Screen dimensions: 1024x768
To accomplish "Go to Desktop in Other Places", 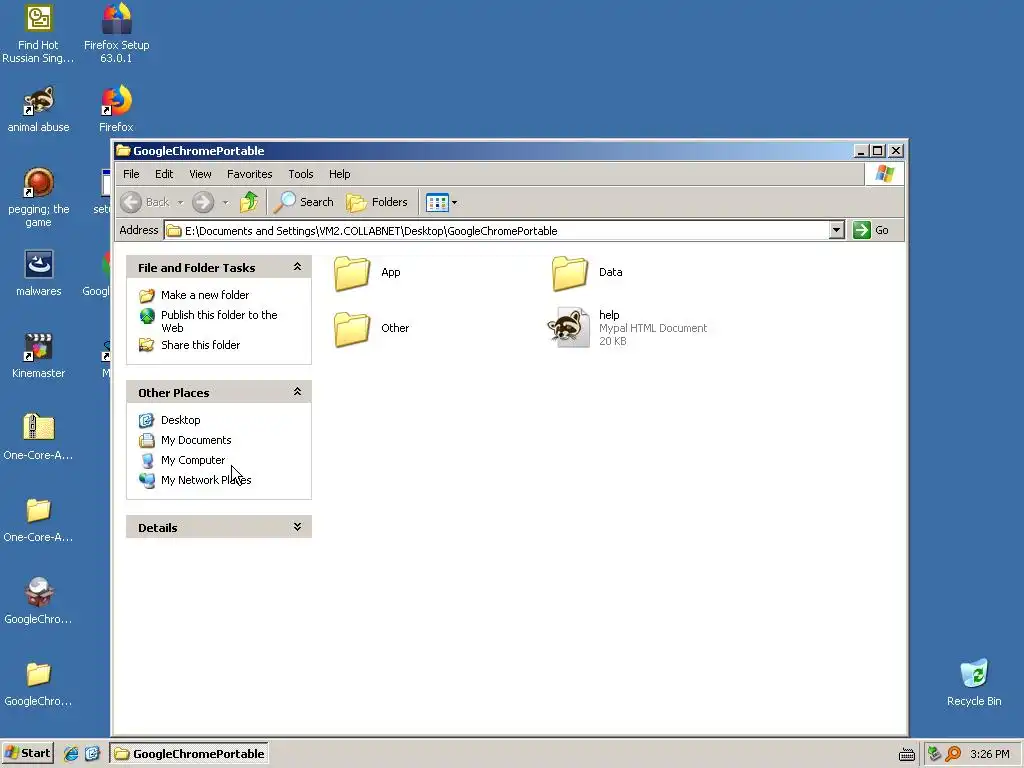I will 180,420.
